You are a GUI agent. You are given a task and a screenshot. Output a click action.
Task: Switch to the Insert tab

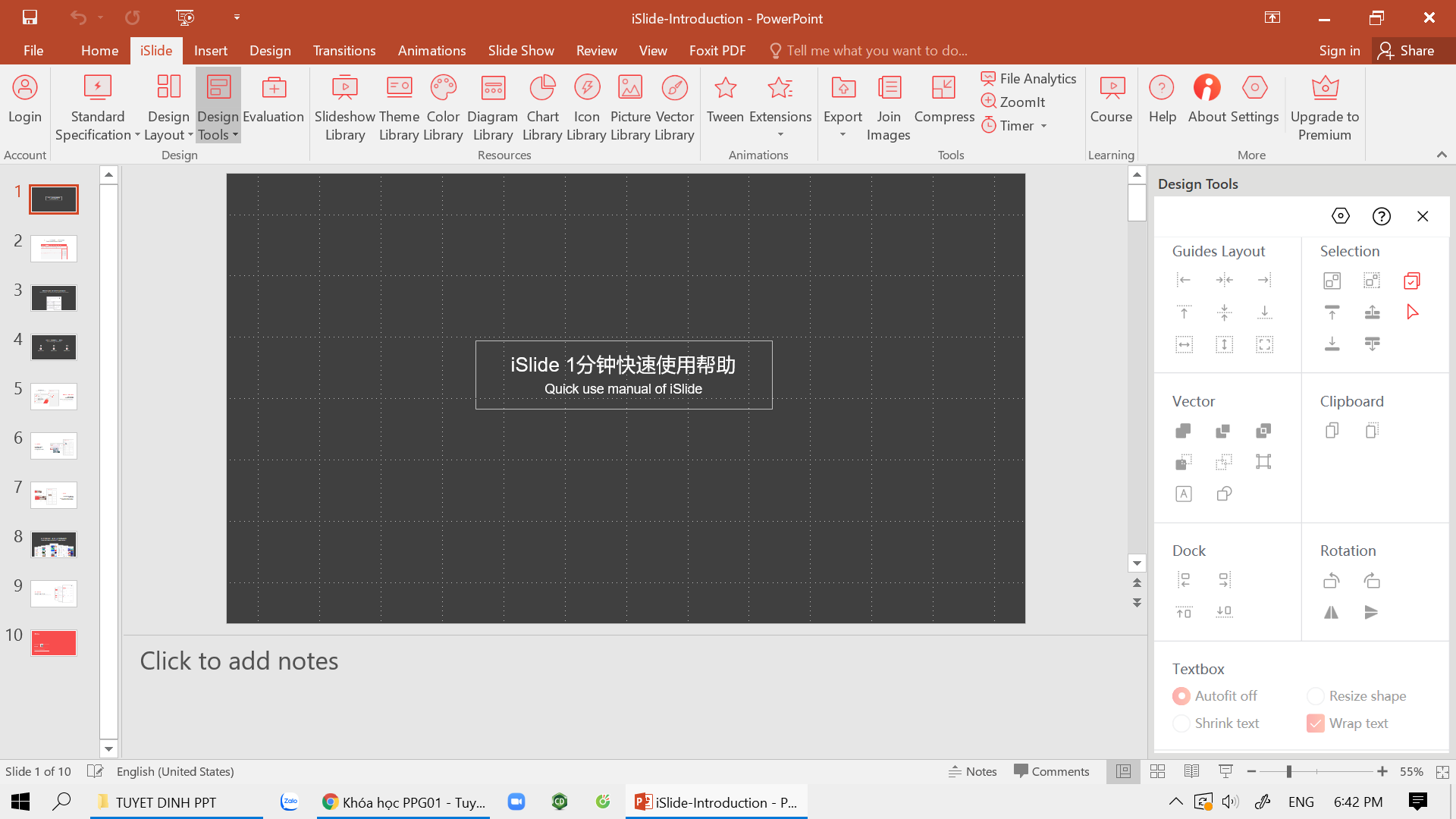point(210,51)
